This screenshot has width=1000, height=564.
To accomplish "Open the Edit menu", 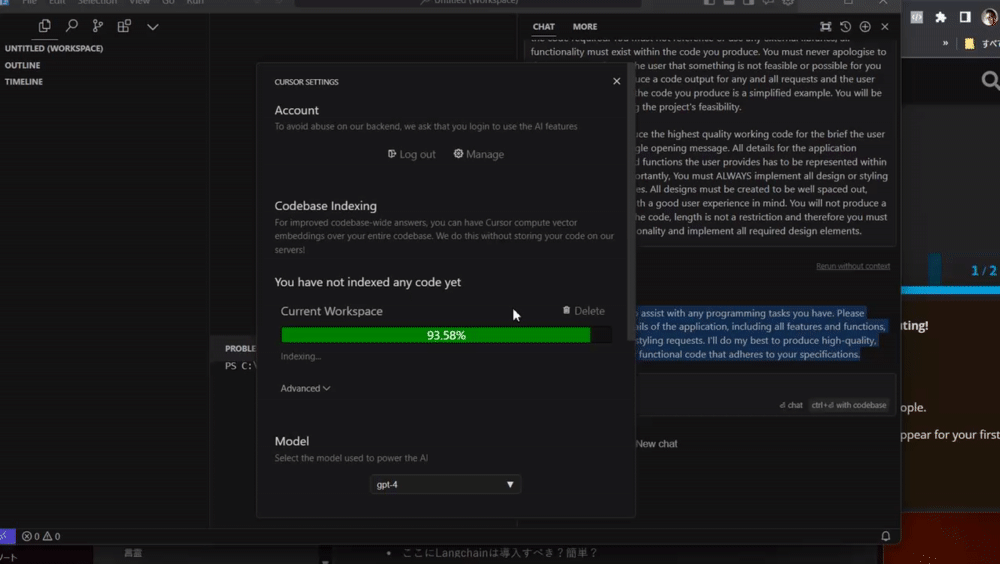I will [x=57, y=3].
